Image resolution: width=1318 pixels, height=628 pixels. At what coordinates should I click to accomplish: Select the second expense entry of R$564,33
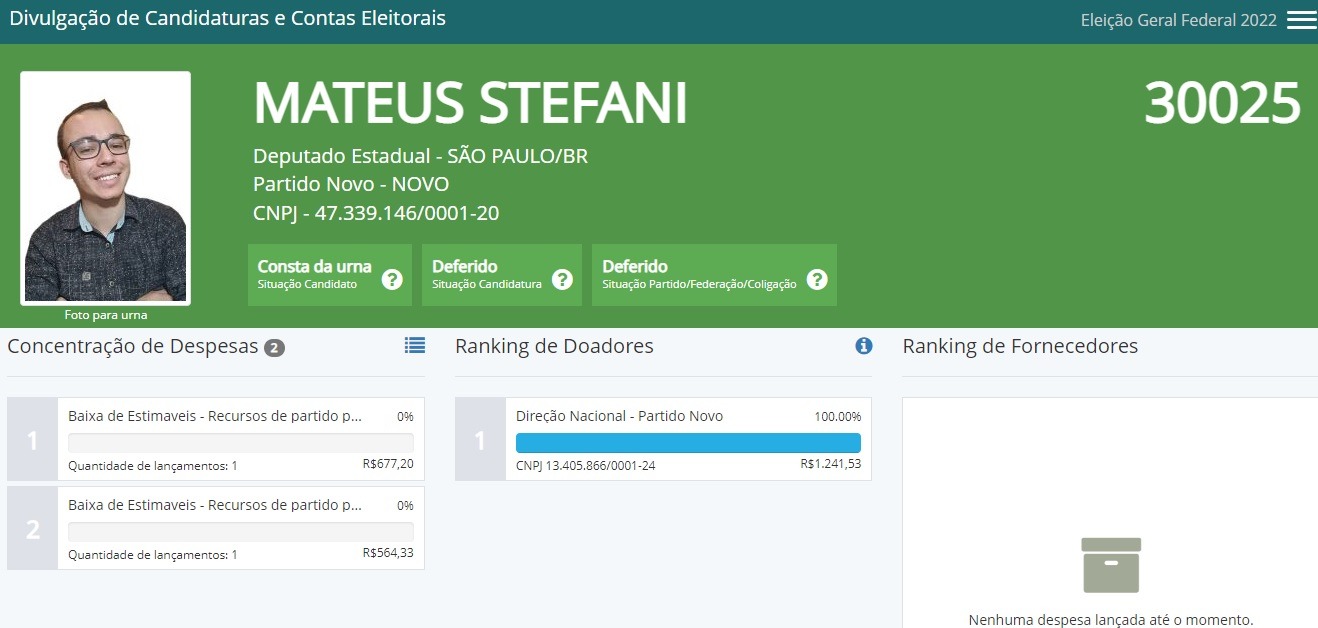tap(240, 528)
